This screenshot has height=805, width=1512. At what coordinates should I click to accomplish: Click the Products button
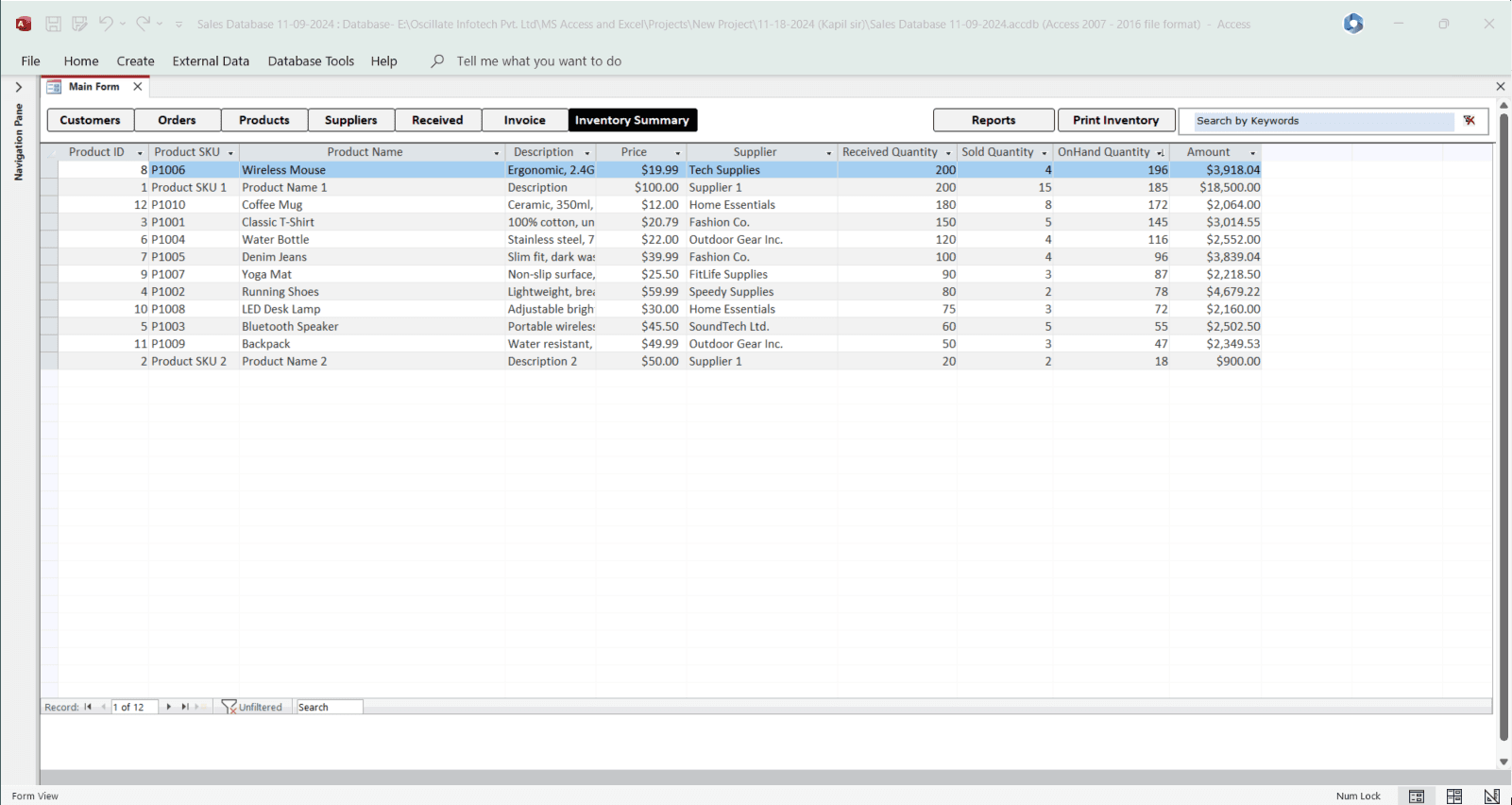(x=264, y=120)
